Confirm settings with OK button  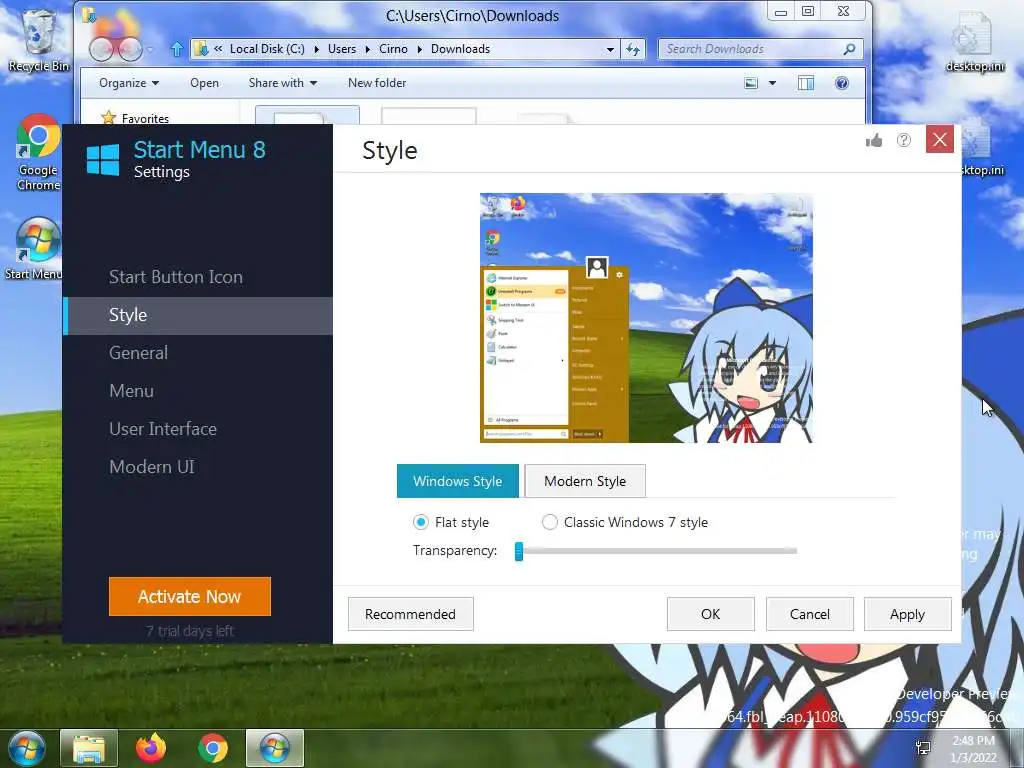(711, 615)
